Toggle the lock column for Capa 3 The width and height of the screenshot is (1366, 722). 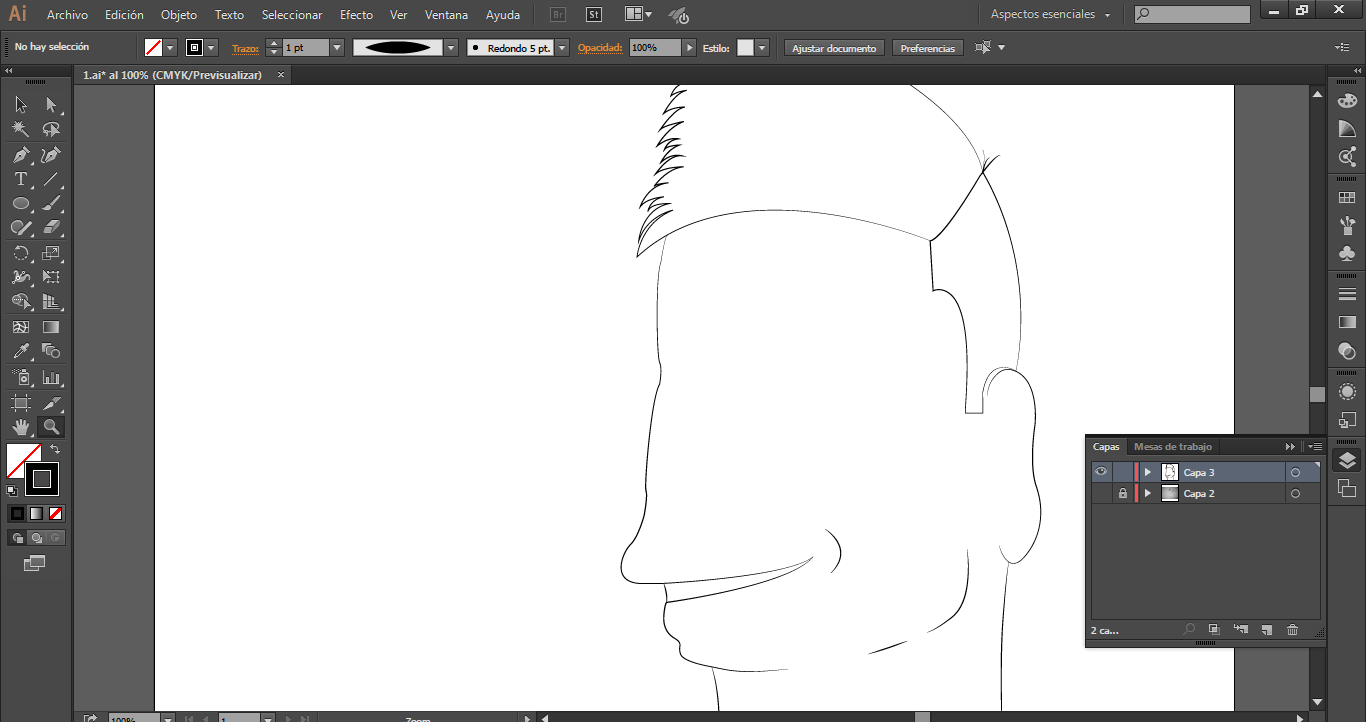(x=1123, y=472)
